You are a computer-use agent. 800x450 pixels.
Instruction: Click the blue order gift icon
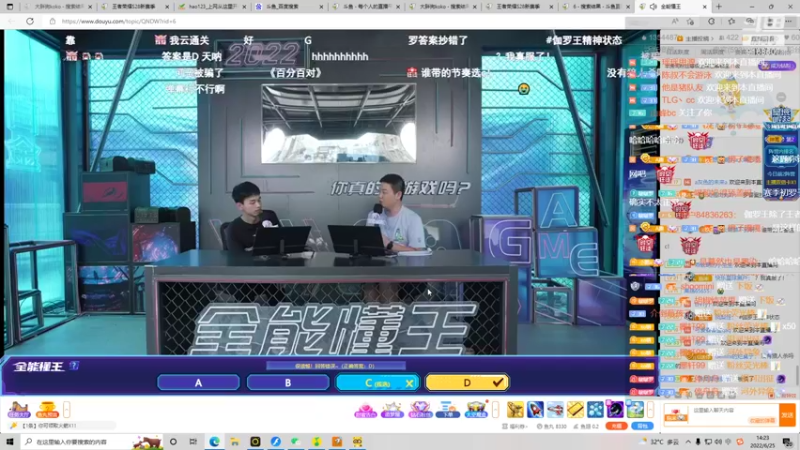coord(448,409)
